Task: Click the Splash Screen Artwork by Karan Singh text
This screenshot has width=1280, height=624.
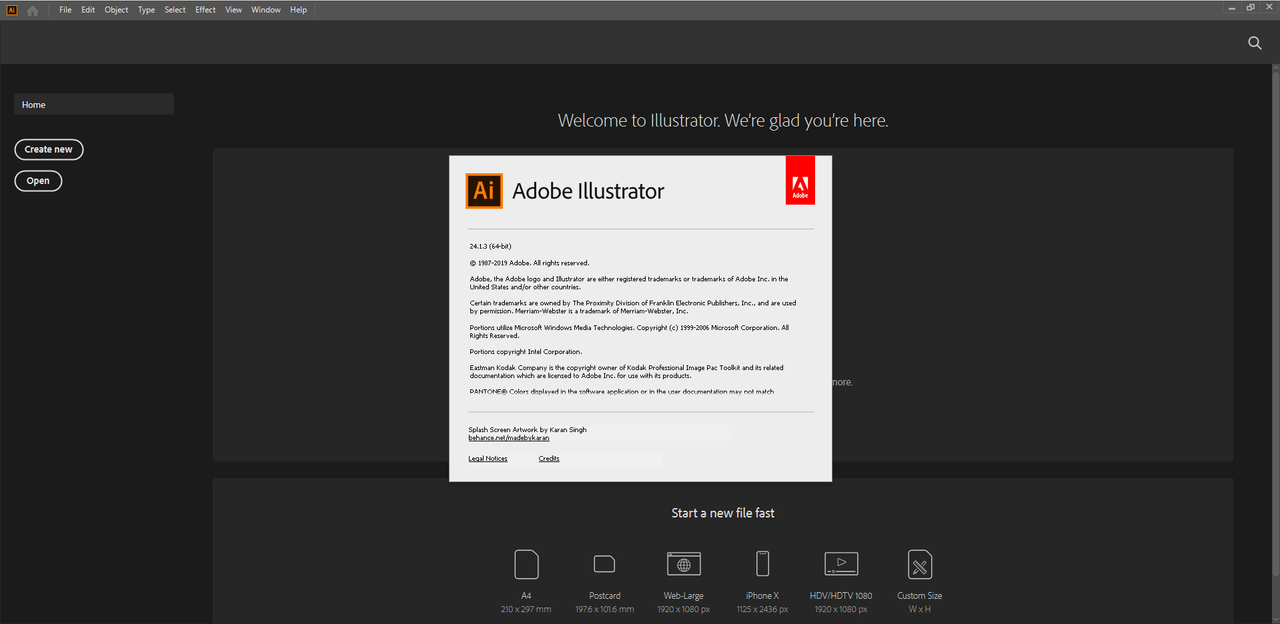Action: coord(527,429)
